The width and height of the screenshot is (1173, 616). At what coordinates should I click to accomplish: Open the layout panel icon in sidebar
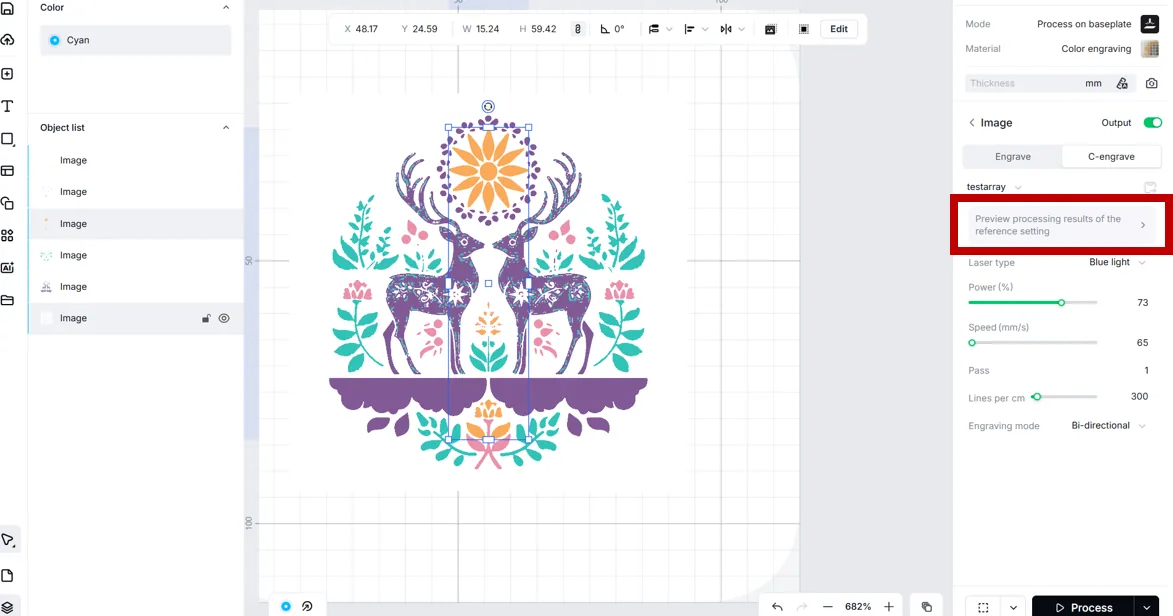click(7, 171)
